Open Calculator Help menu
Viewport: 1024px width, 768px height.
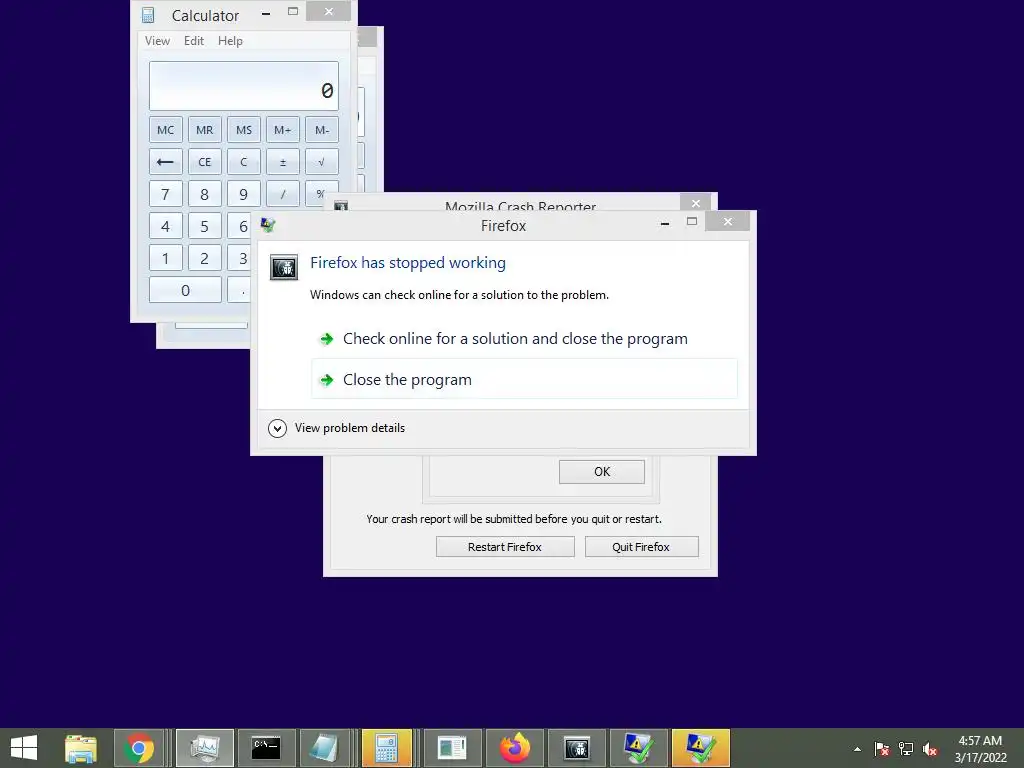click(230, 40)
